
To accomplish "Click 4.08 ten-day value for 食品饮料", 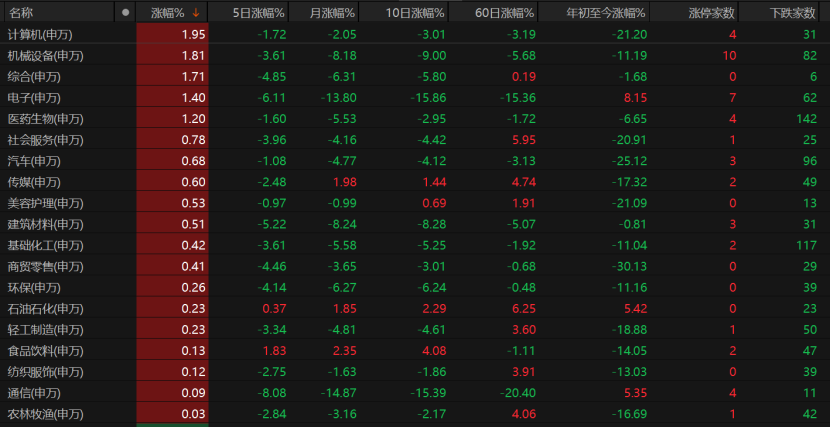I will click(x=435, y=351).
